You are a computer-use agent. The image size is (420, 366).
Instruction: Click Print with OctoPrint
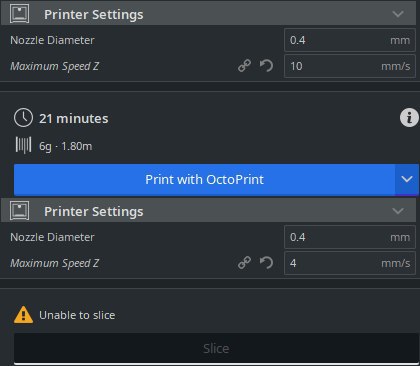204,179
